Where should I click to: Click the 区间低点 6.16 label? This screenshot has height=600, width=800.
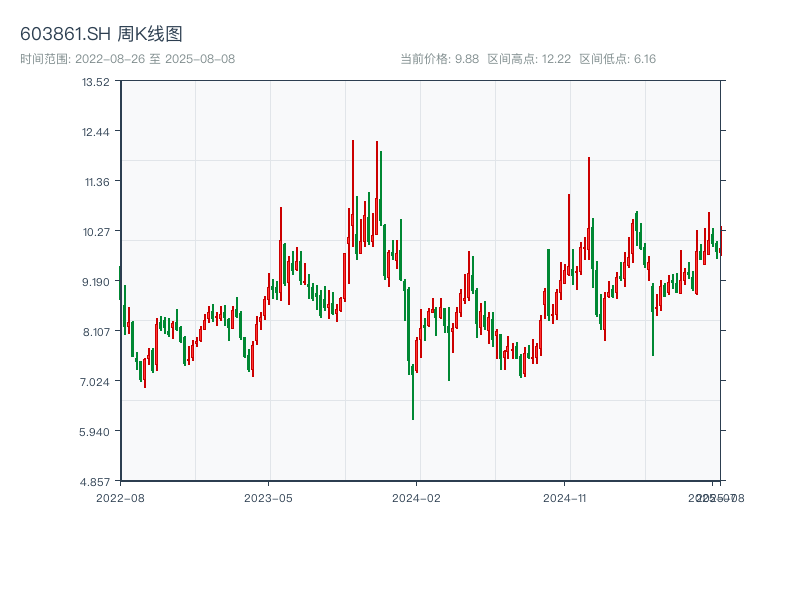coord(617,59)
